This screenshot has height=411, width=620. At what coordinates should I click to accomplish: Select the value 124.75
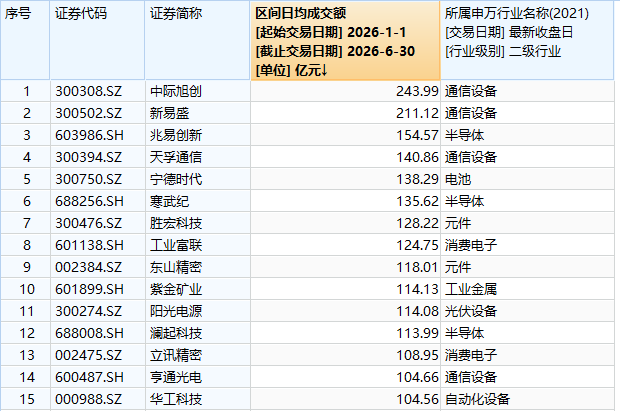[417, 245]
